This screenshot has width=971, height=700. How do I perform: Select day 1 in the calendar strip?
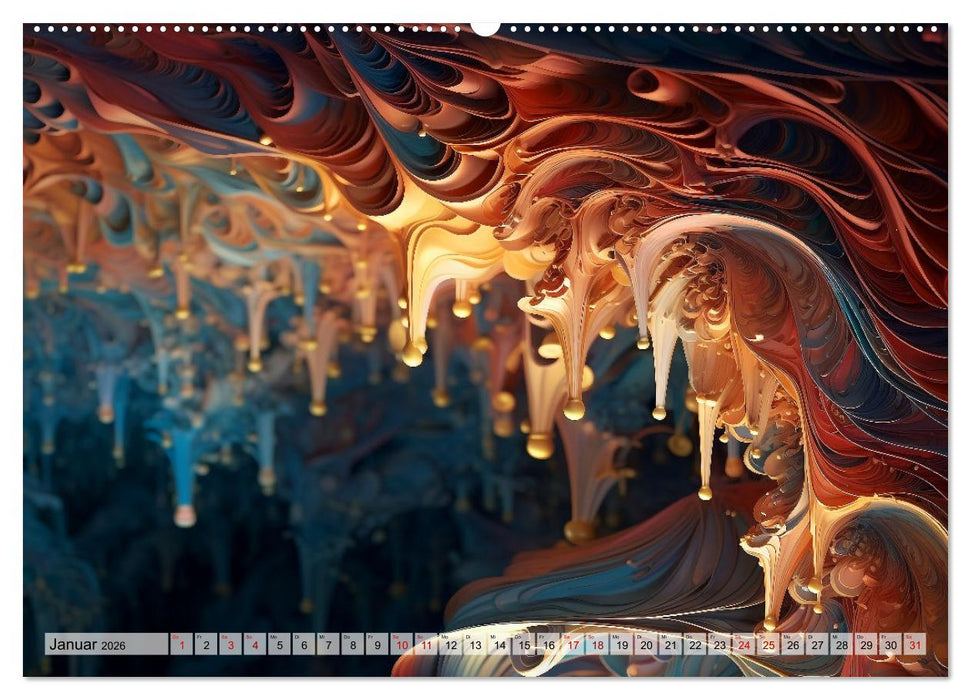(181, 645)
